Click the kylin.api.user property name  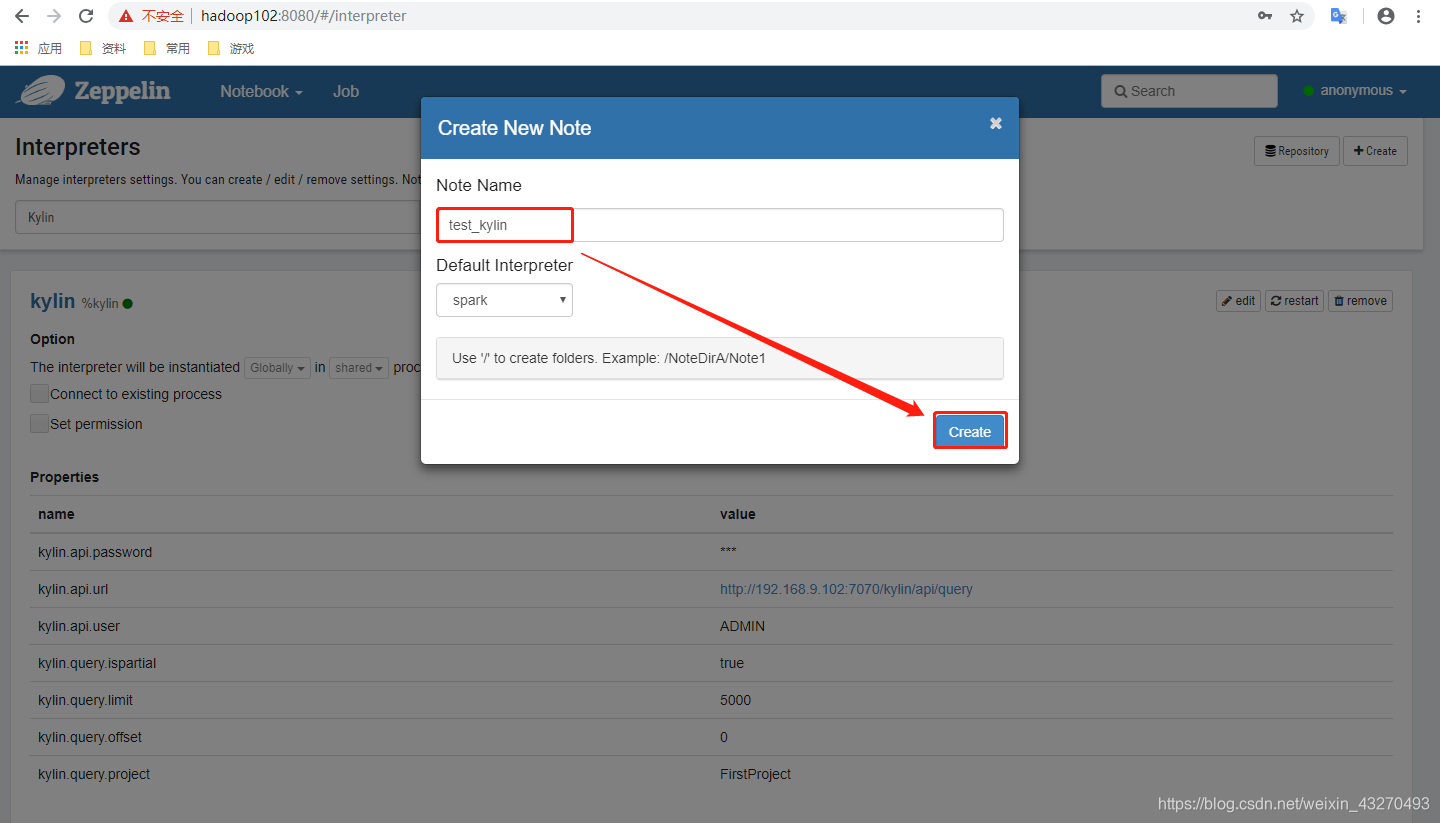[x=80, y=626]
